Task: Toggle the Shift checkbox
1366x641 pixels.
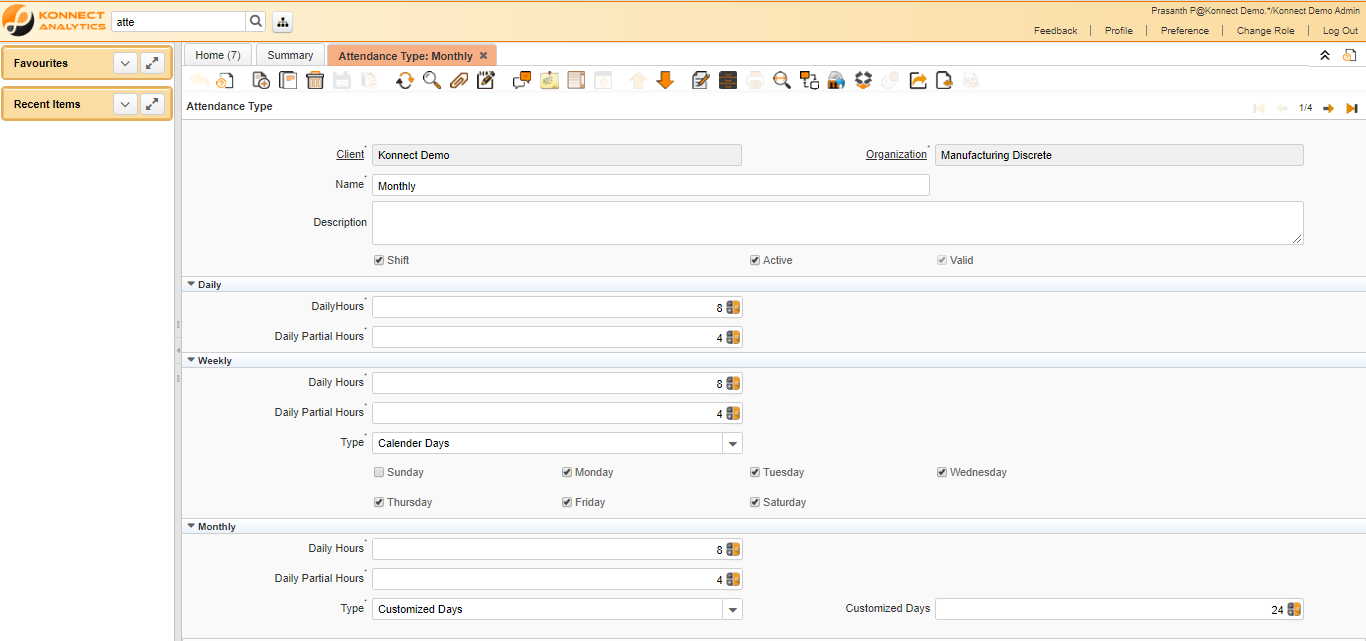Action: pos(379,260)
